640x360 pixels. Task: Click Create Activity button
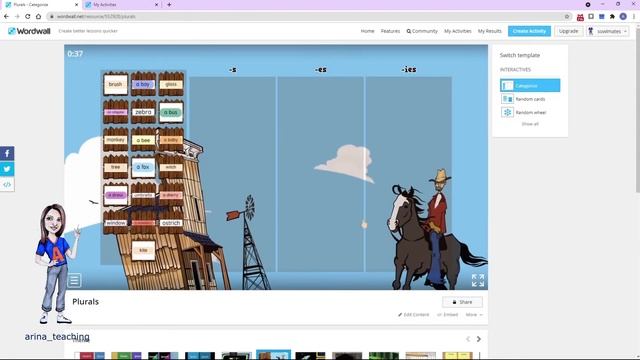click(x=529, y=31)
